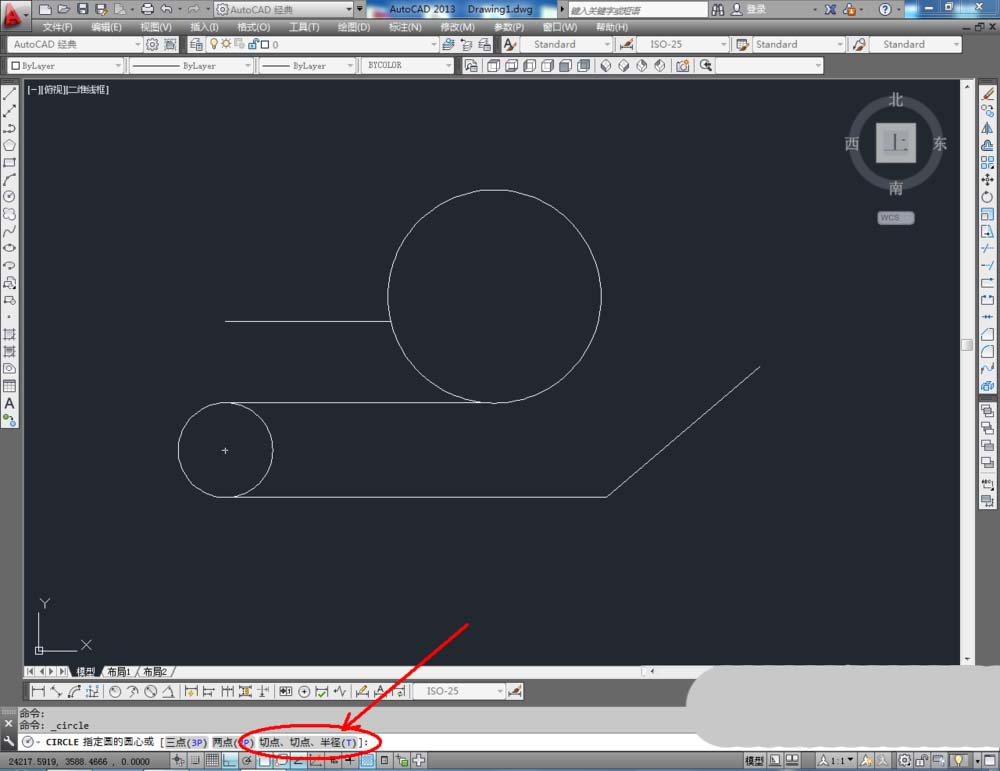This screenshot has width=1000, height=771.
Task: Select the Rotate tool in modify toolbar
Action: [x=987, y=197]
